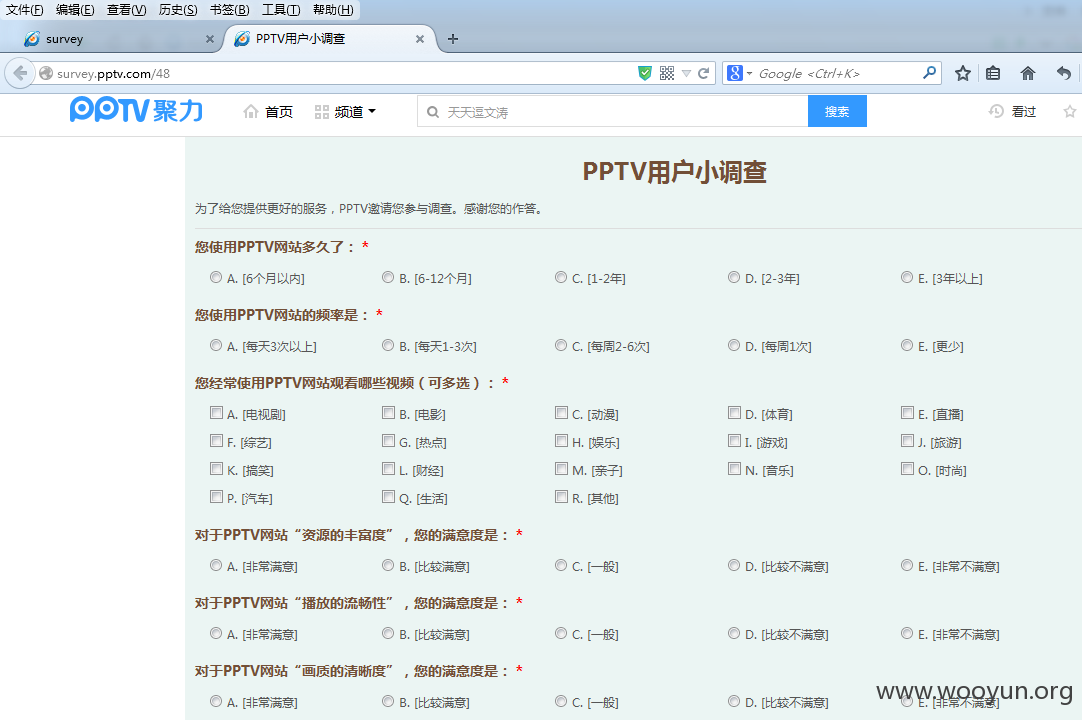The width and height of the screenshot is (1082, 720).
Task: Select 资源的丰富度 A. [非常满意]
Action: [x=216, y=565]
